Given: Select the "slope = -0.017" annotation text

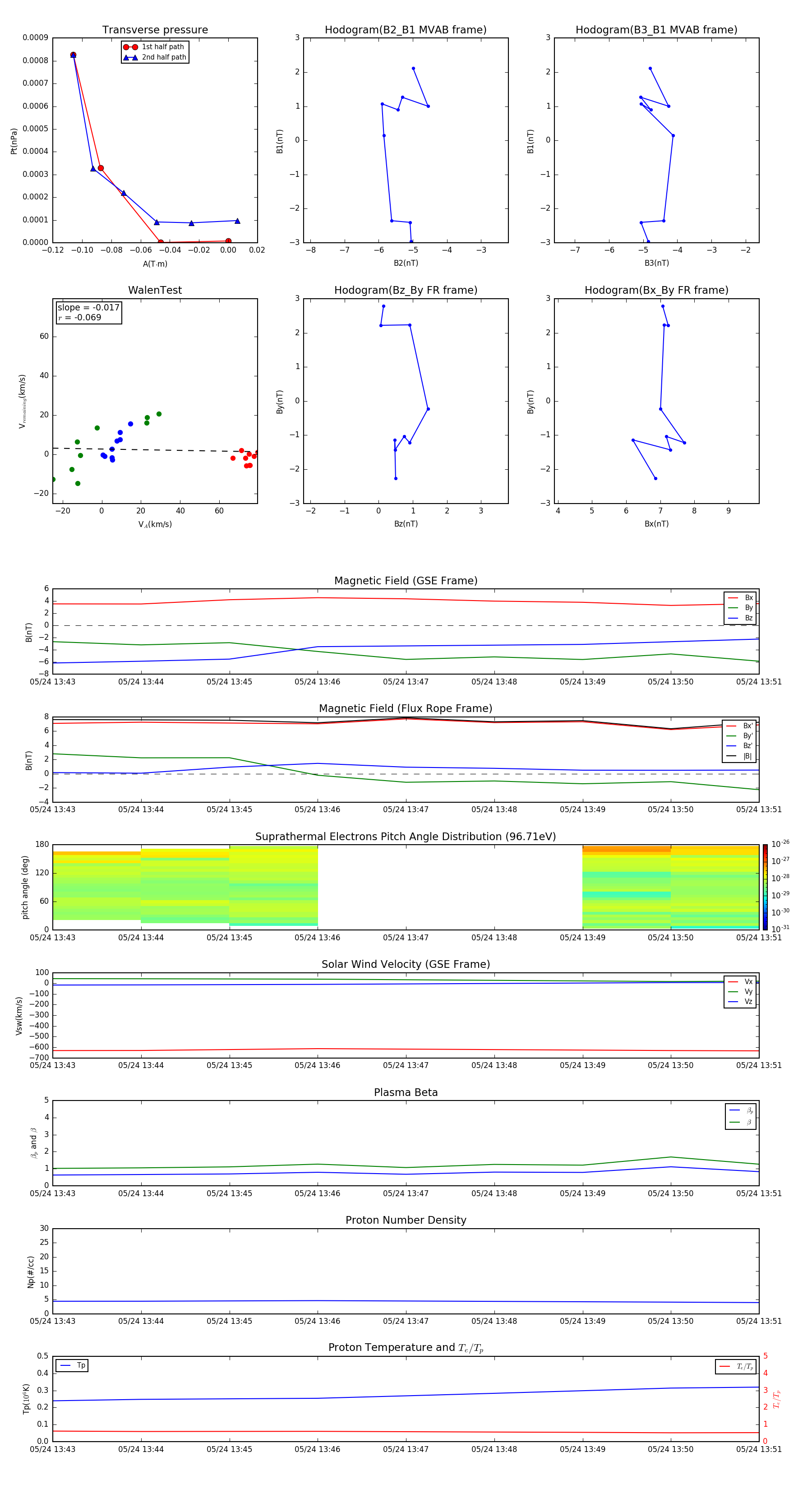Looking at the screenshot, I should pos(88,308).
